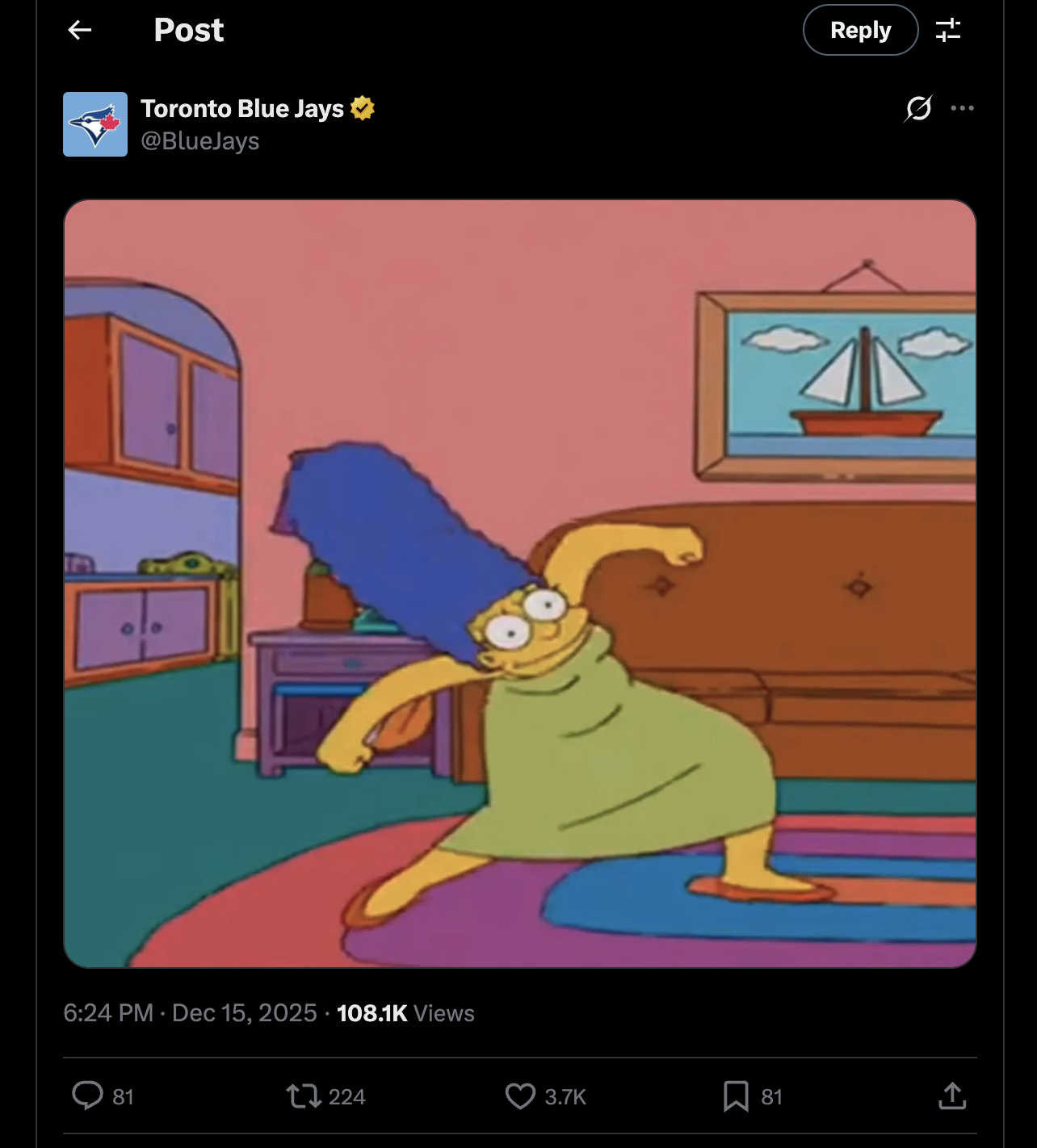The width and height of the screenshot is (1037, 1148).
Task: View the 108.1K Views analytics
Action: tap(405, 1013)
